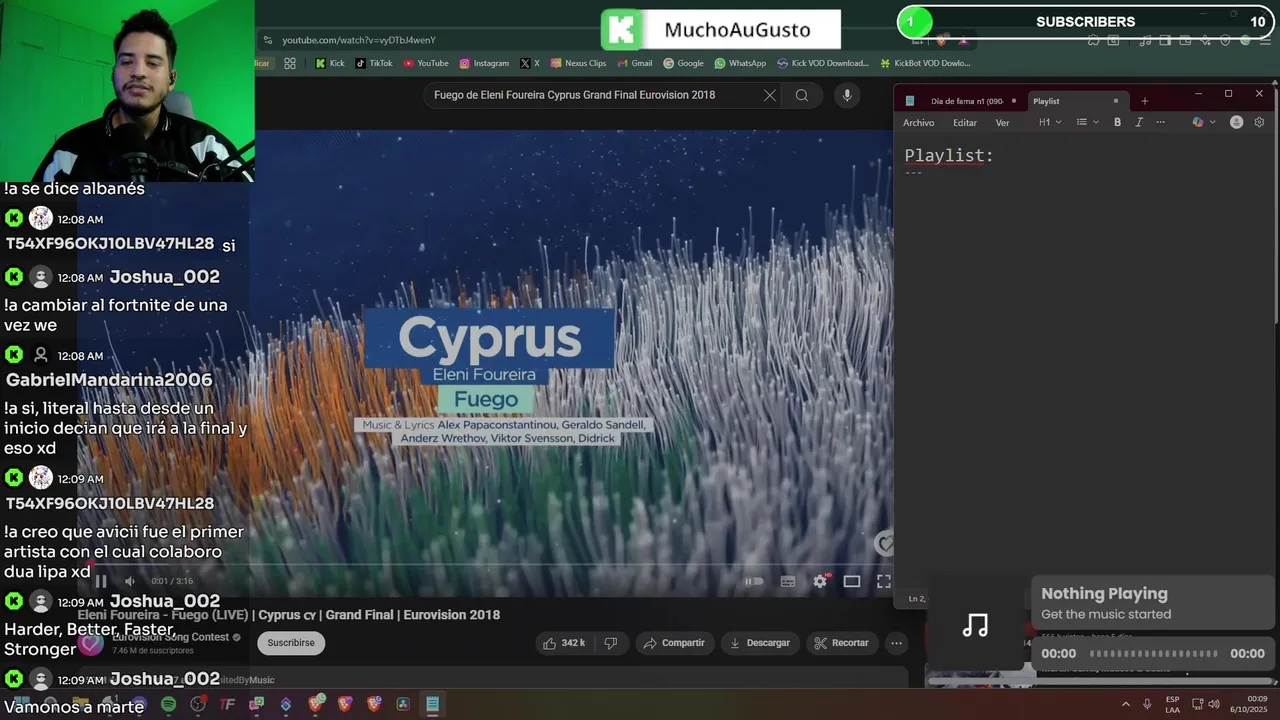
Task: Show hidden system tray icons chevron
Action: pos(1125,704)
